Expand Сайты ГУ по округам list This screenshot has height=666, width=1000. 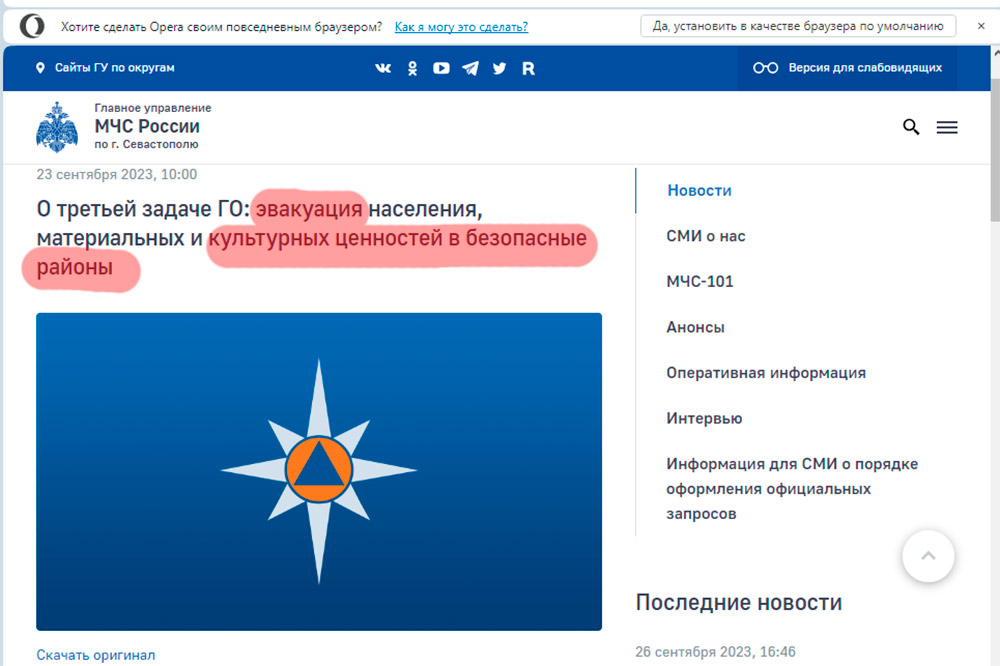click(x=105, y=68)
